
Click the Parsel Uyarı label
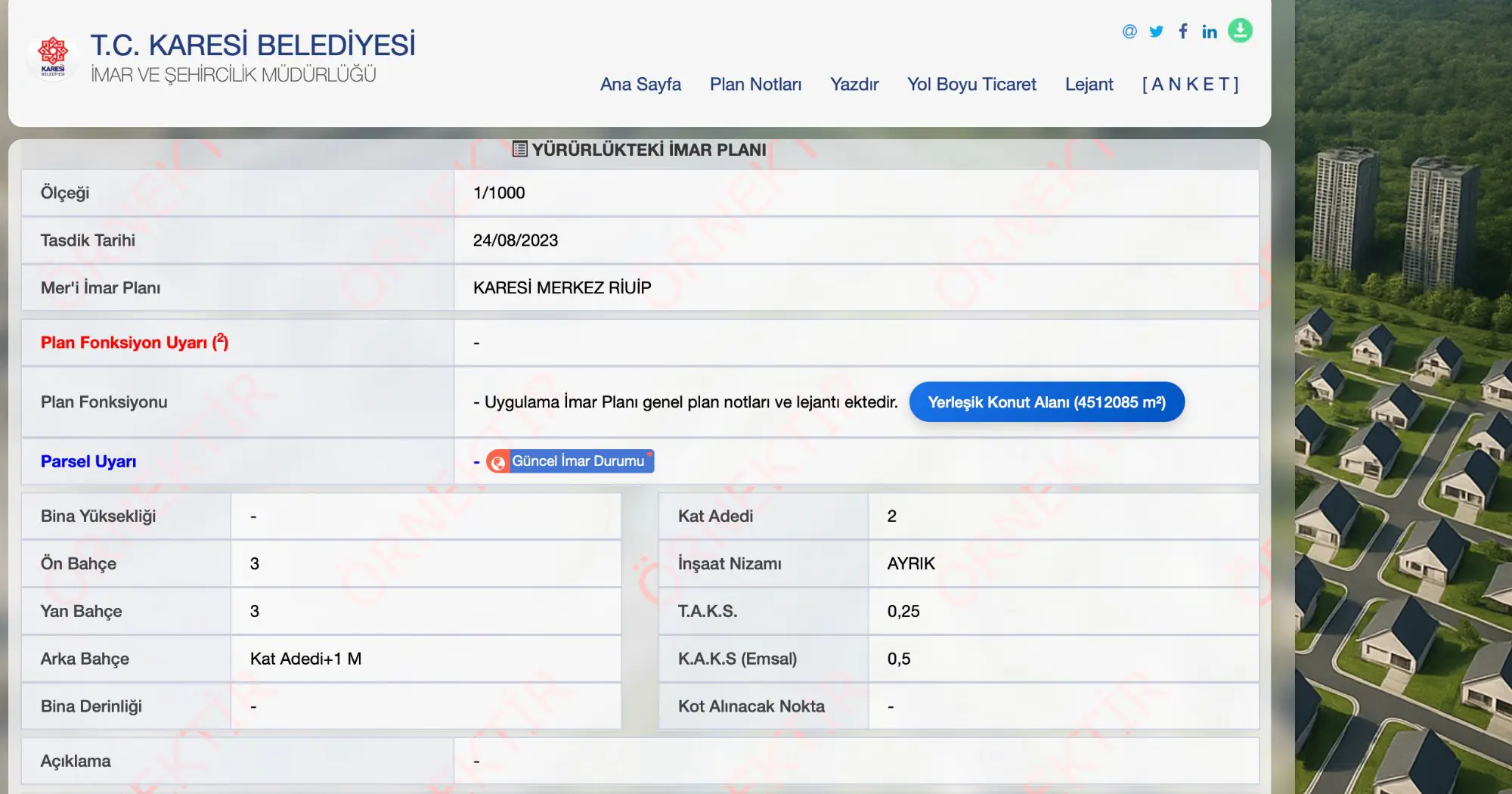pos(88,461)
